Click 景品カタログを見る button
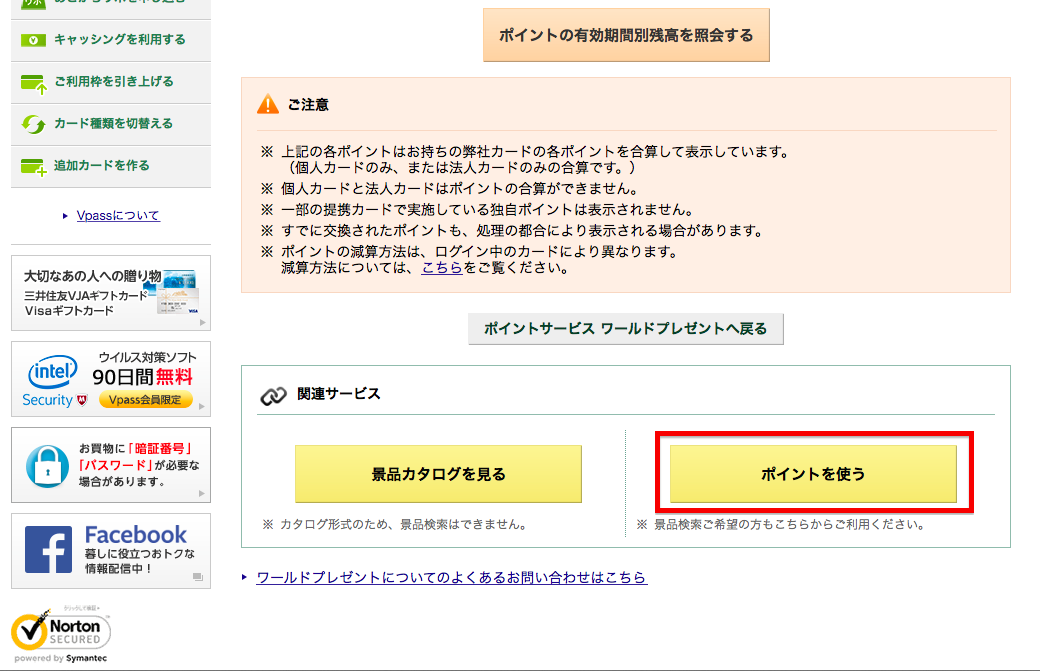The width and height of the screenshot is (1040, 671). click(438, 474)
